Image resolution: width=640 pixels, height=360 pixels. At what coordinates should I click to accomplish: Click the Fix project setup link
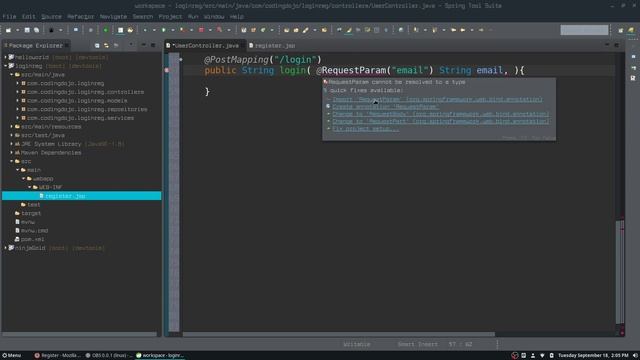click(366, 129)
